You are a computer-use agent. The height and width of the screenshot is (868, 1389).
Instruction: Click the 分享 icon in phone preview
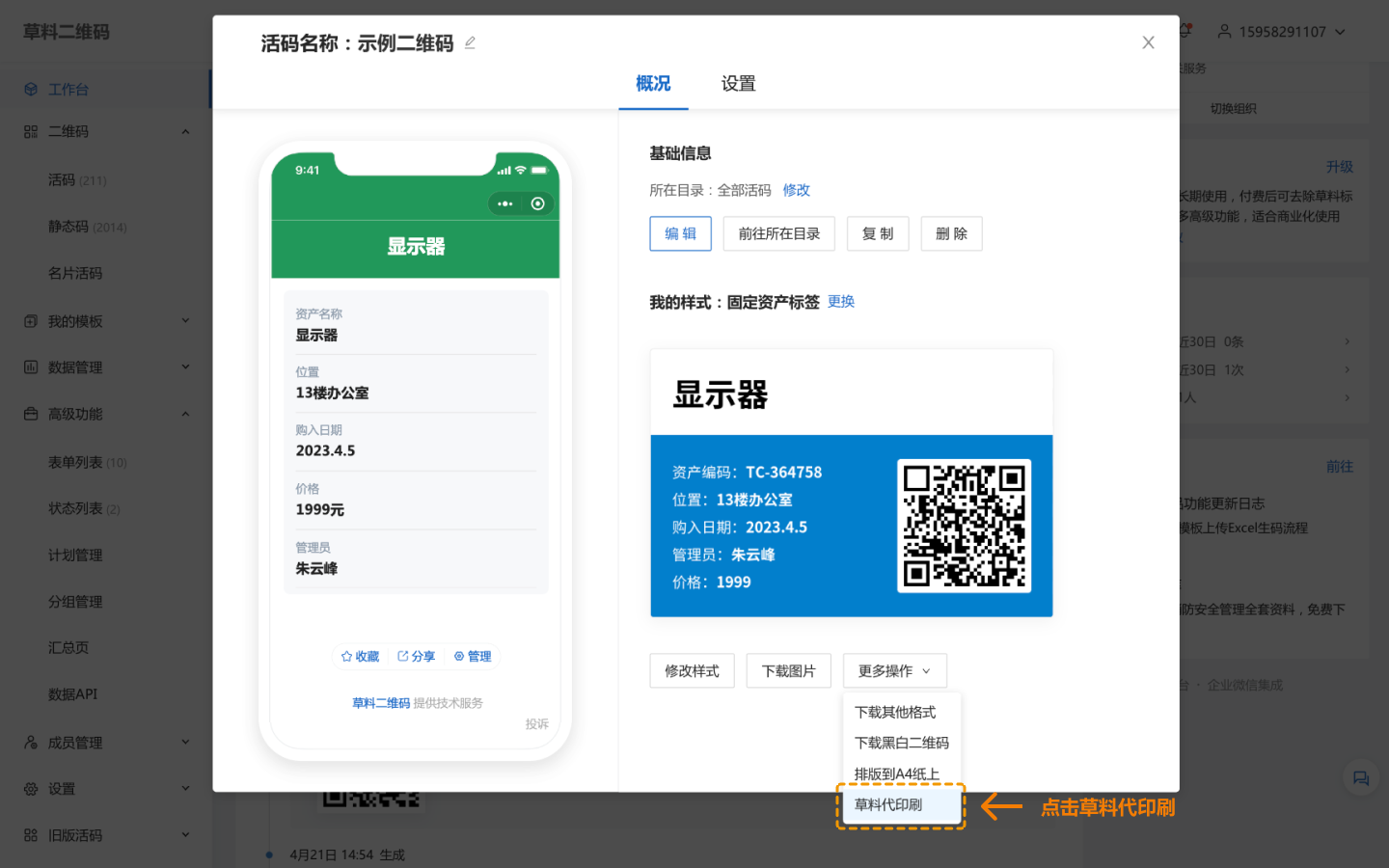click(x=403, y=657)
